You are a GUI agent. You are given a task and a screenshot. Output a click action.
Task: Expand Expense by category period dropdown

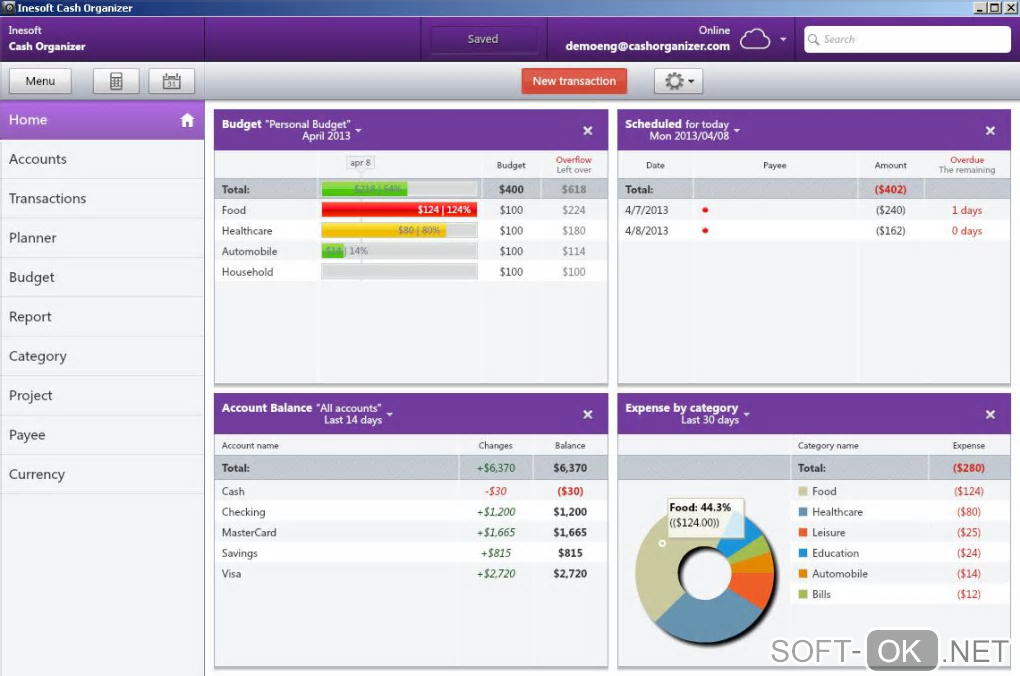click(747, 414)
